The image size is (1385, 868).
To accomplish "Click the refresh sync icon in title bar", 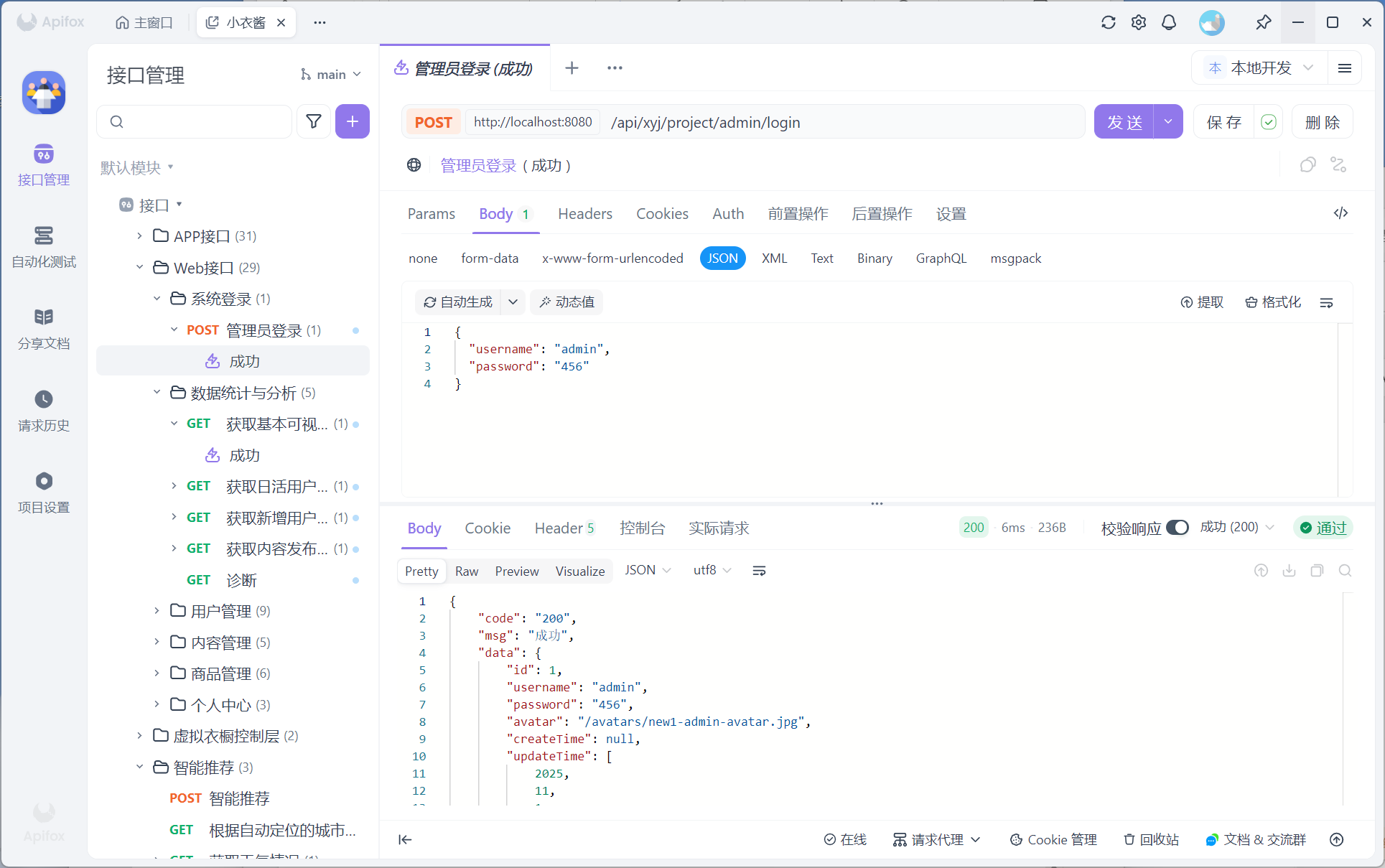I will [1109, 22].
